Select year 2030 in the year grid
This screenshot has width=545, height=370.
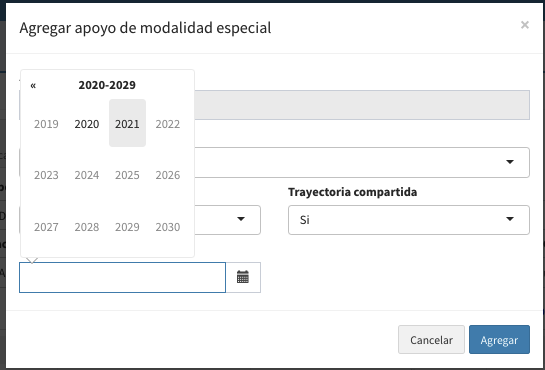click(x=168, y=227)
